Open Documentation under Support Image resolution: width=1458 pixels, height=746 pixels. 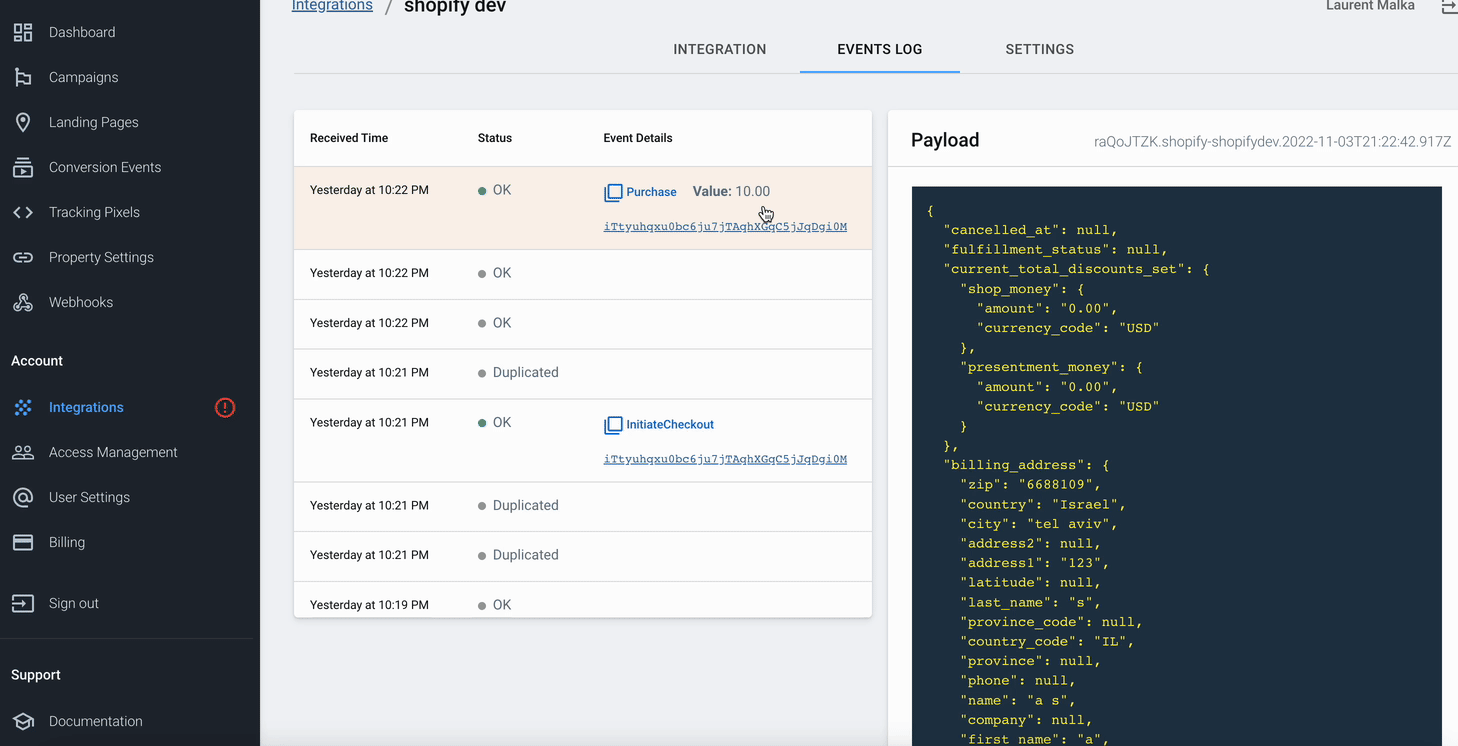[x=96, y=721]
